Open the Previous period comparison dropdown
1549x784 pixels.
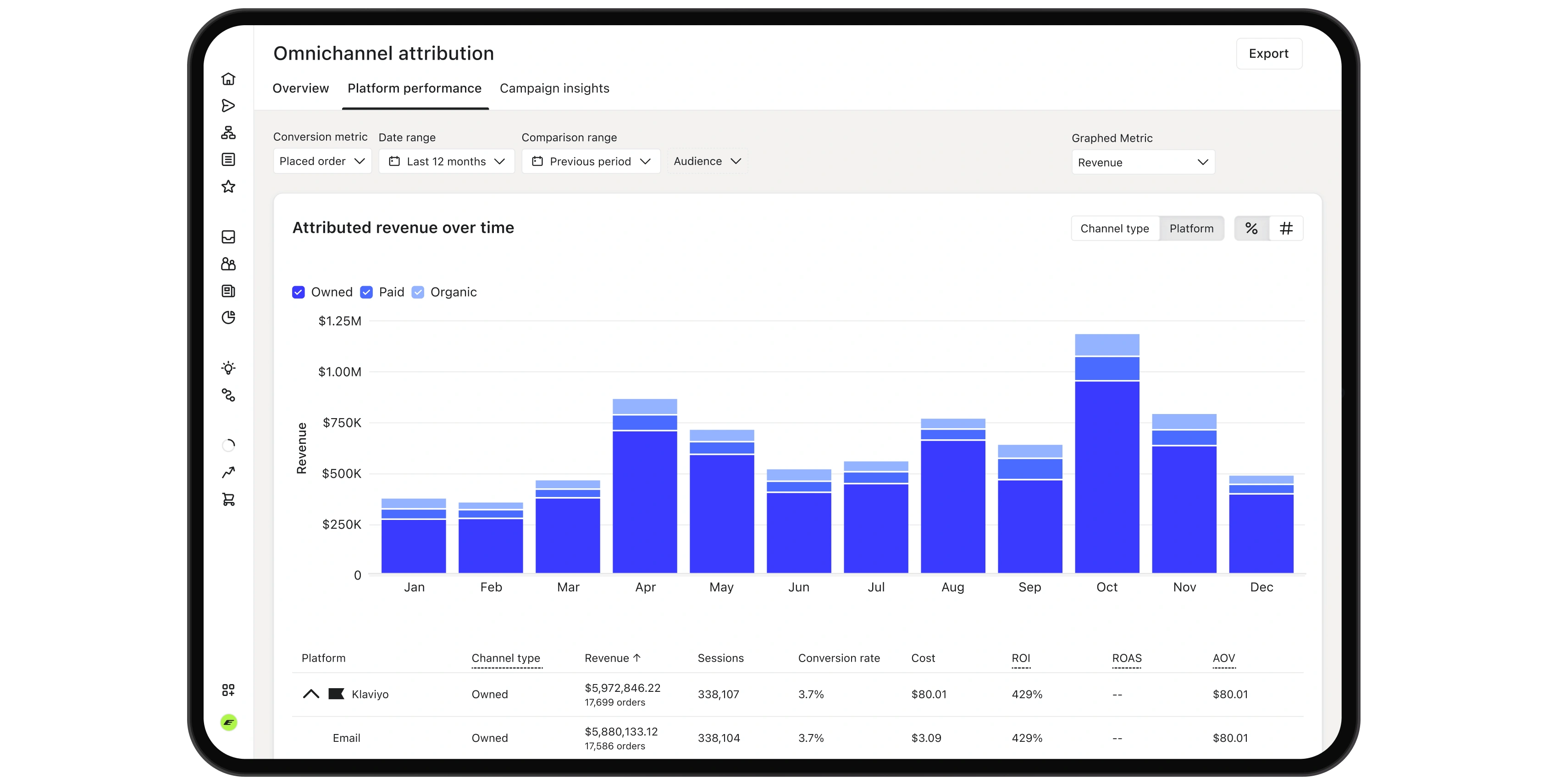pos(591,161)
